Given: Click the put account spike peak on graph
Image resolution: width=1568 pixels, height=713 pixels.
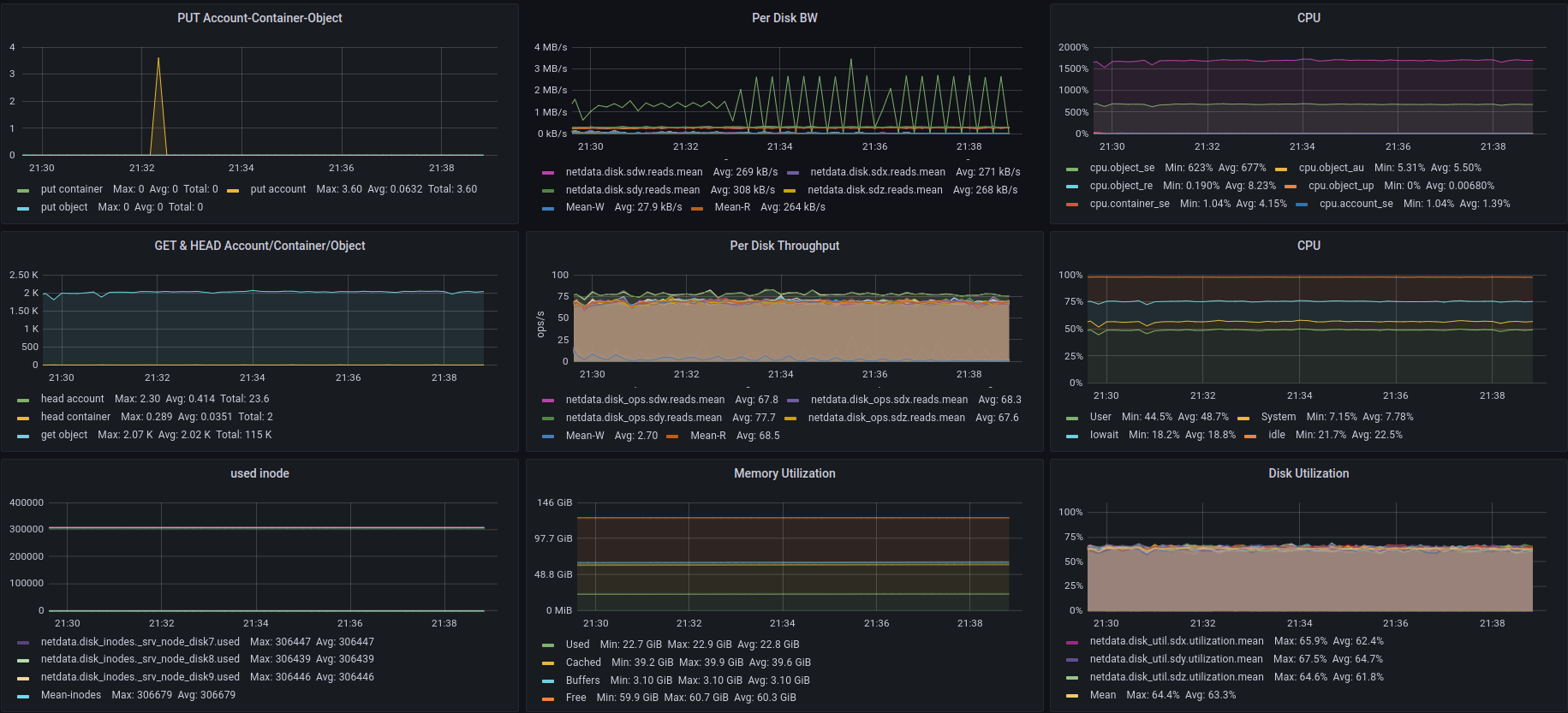Looking at the screenshot, I should [x=158, y=59].
